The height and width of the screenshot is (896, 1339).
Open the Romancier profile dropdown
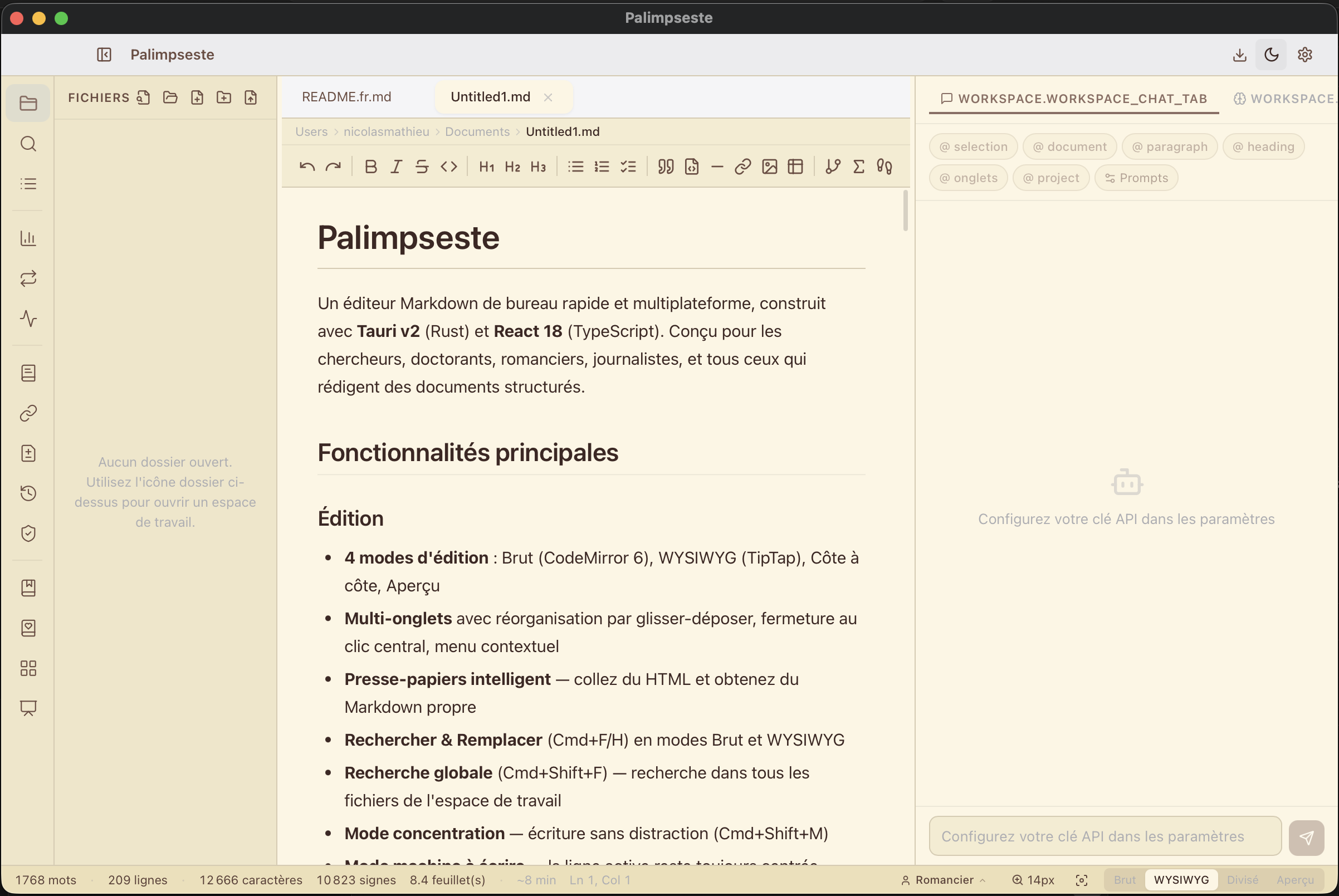943,880
